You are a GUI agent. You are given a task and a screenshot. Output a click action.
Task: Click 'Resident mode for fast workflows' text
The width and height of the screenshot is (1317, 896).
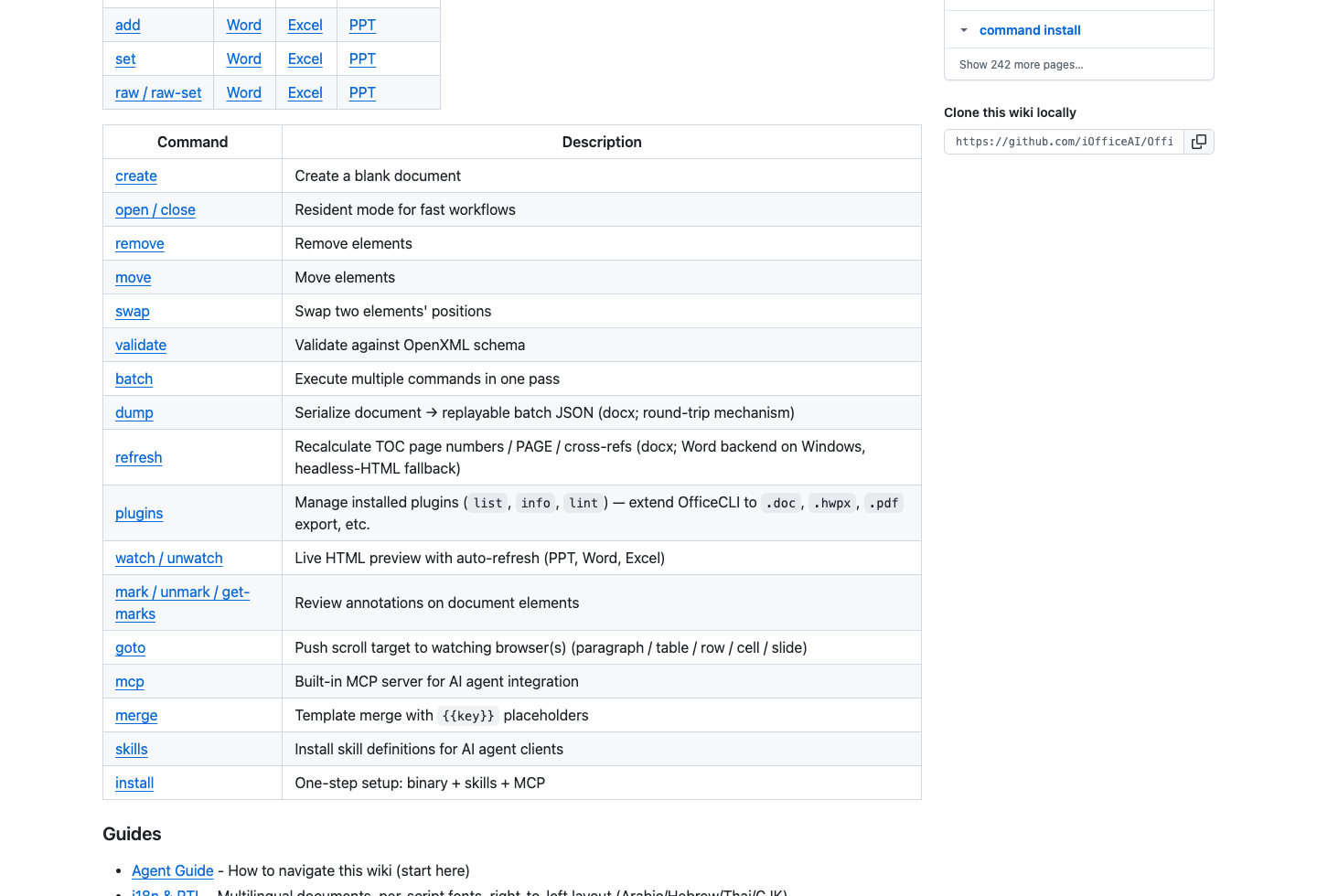tap(405, 210)
